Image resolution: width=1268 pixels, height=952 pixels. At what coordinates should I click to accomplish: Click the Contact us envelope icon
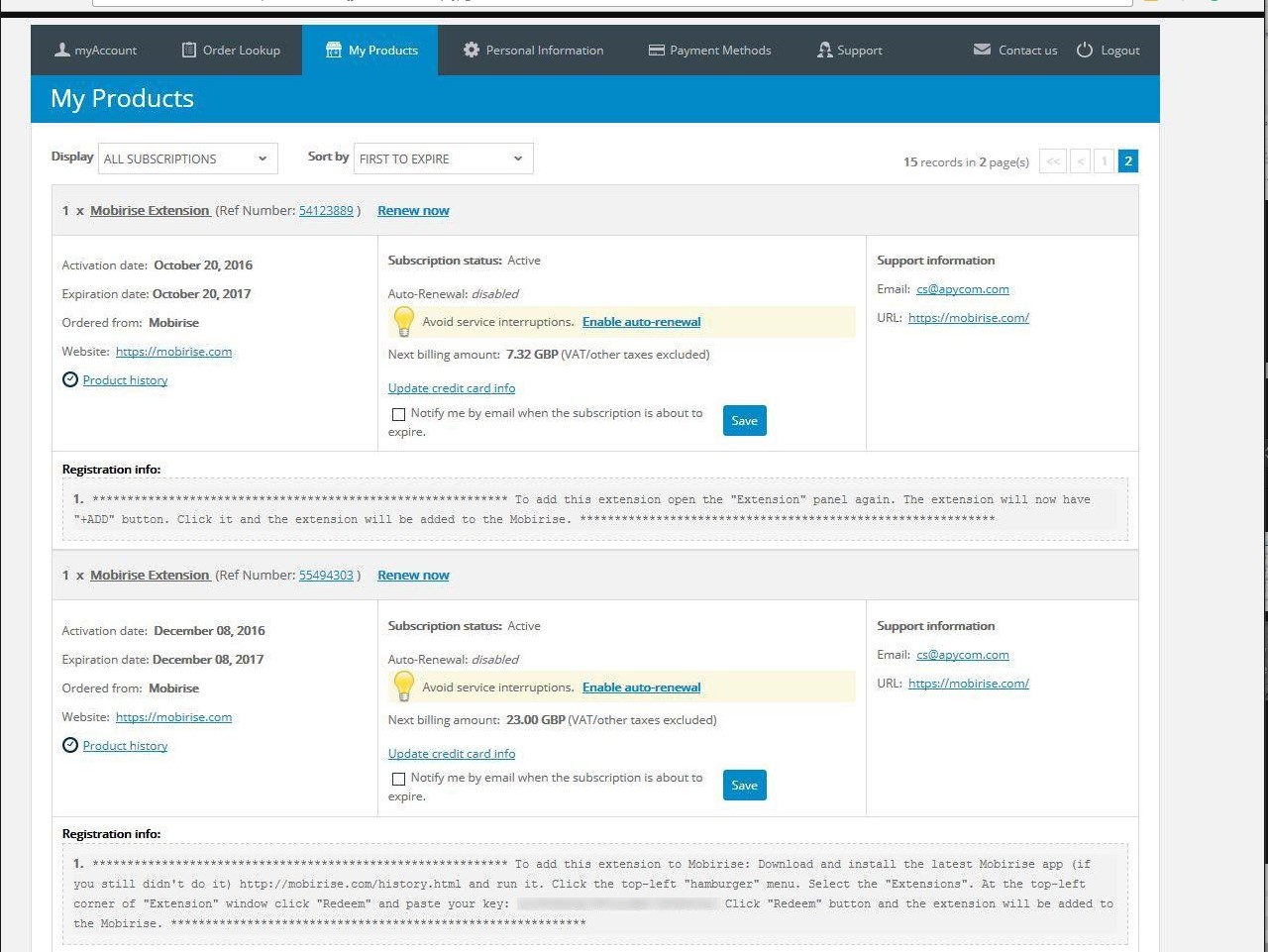tap(982, 50)
